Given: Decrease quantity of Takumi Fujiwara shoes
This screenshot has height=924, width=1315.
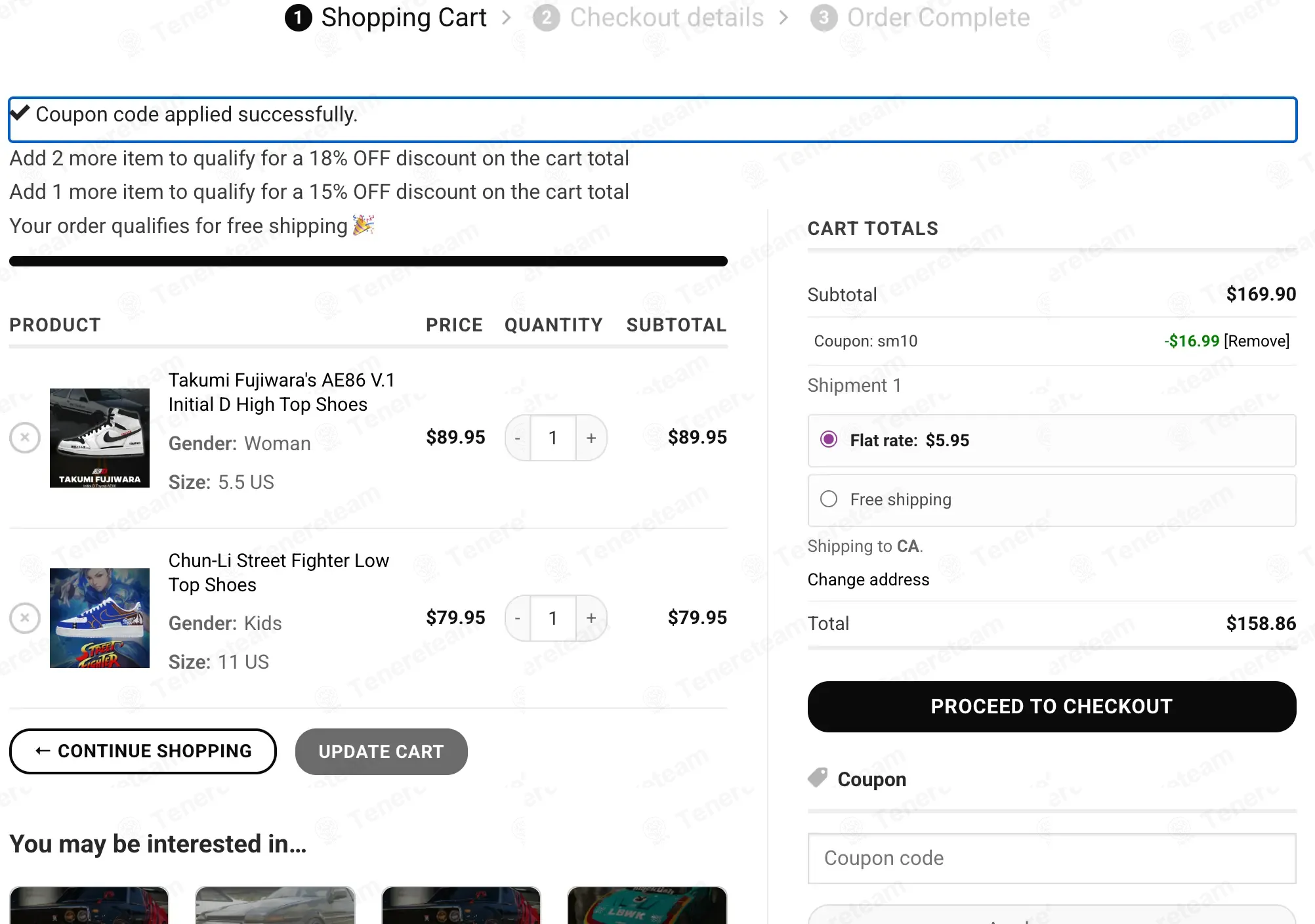Looking at the screenshot, I should (x=518, y=438).
